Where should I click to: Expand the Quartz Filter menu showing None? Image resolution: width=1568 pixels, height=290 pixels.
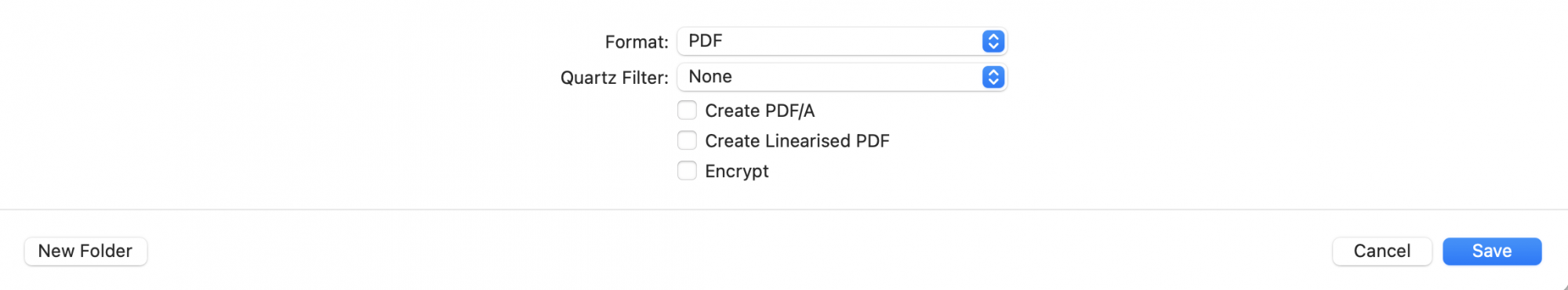(x=842, y=77)
